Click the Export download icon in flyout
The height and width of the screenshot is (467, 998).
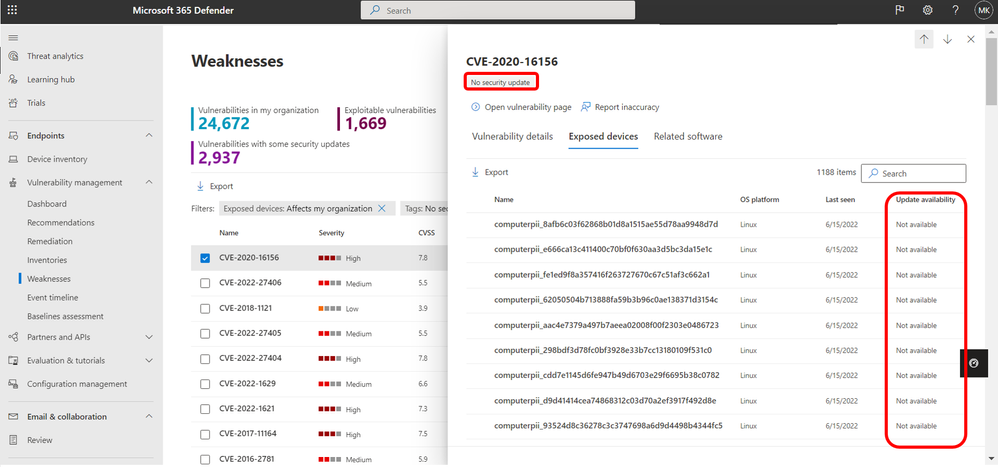[x=475, y=172]
